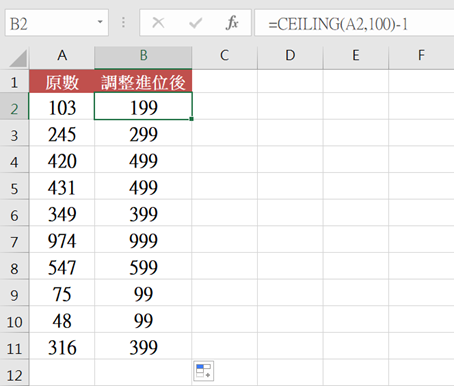
Task: Open the Auto Fill Options icon
Action: pyautogui.click(x=203, y=371)
